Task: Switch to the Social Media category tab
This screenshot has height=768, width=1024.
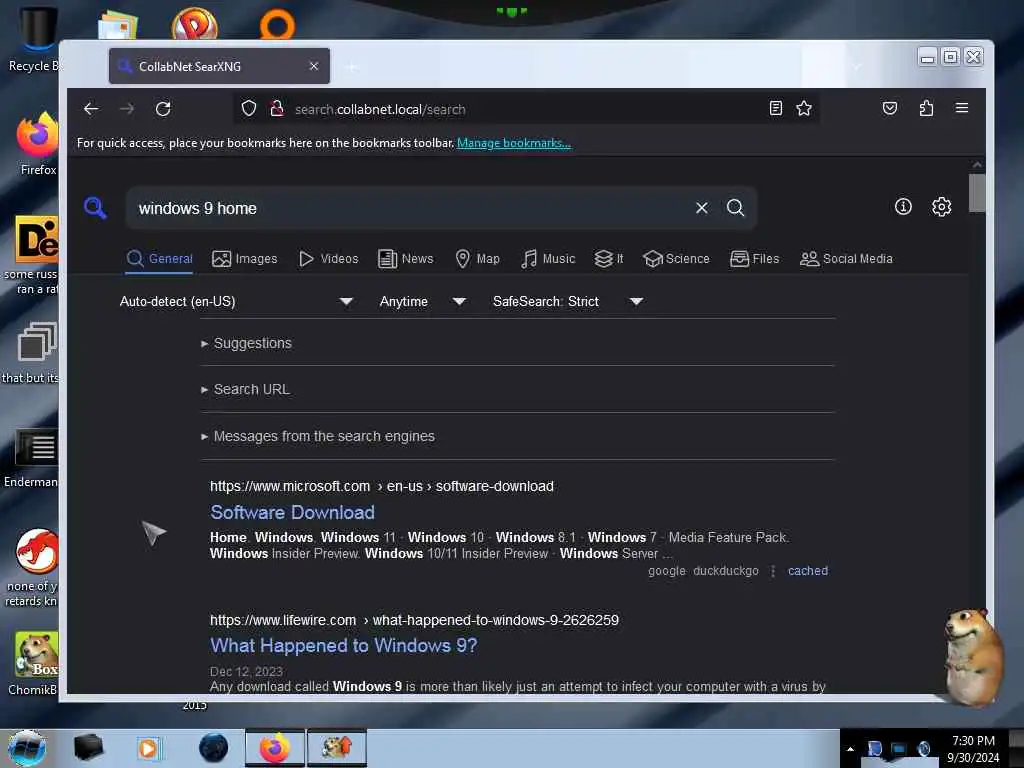Action: coord(846,259)
